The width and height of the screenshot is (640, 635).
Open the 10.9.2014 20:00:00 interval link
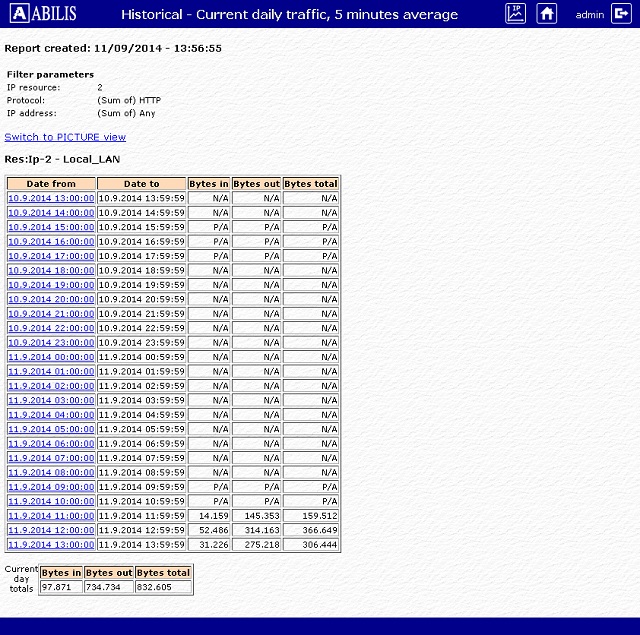(x=51, y=299)
